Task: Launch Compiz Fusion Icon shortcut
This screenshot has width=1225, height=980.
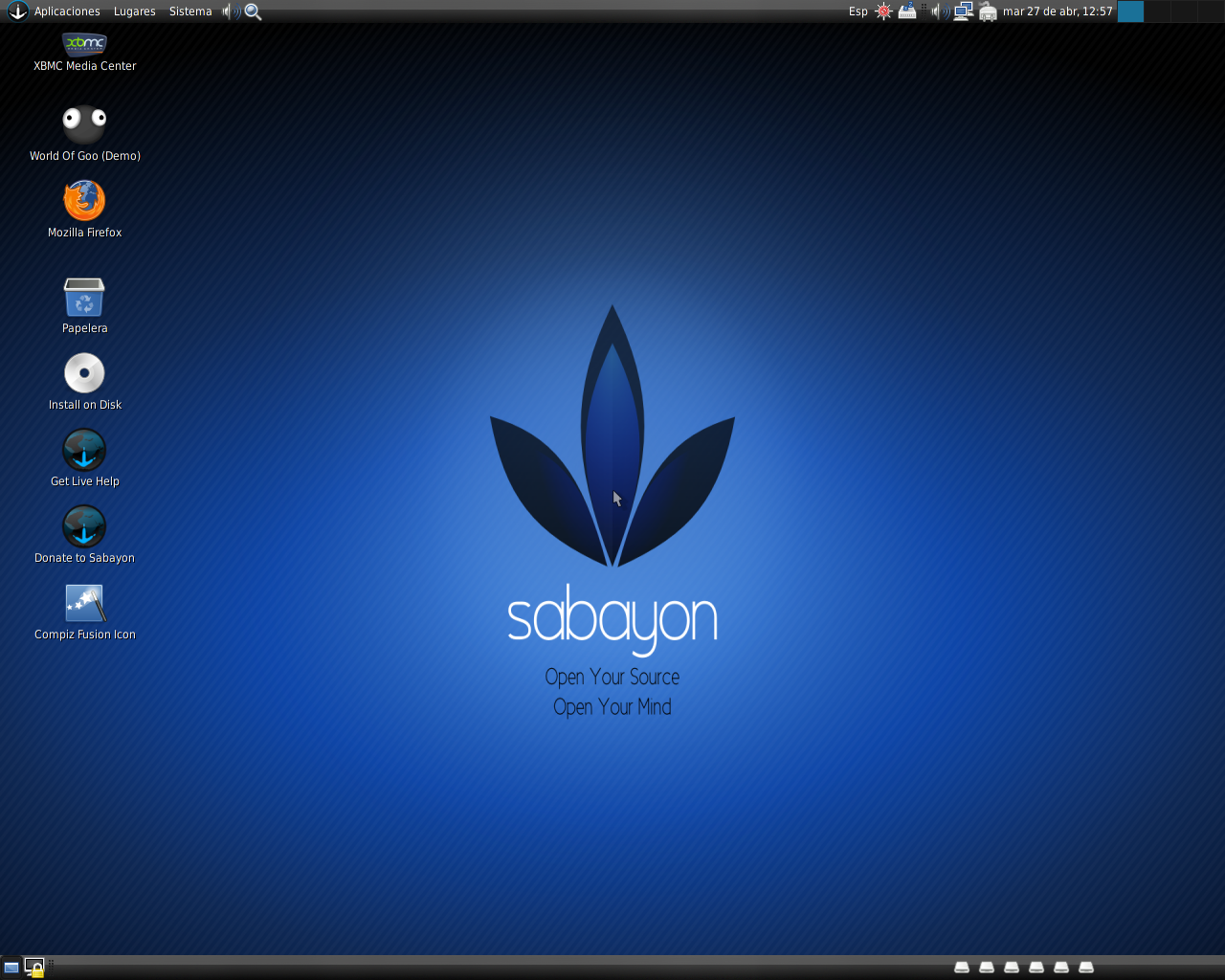Action: coord(84,612)
